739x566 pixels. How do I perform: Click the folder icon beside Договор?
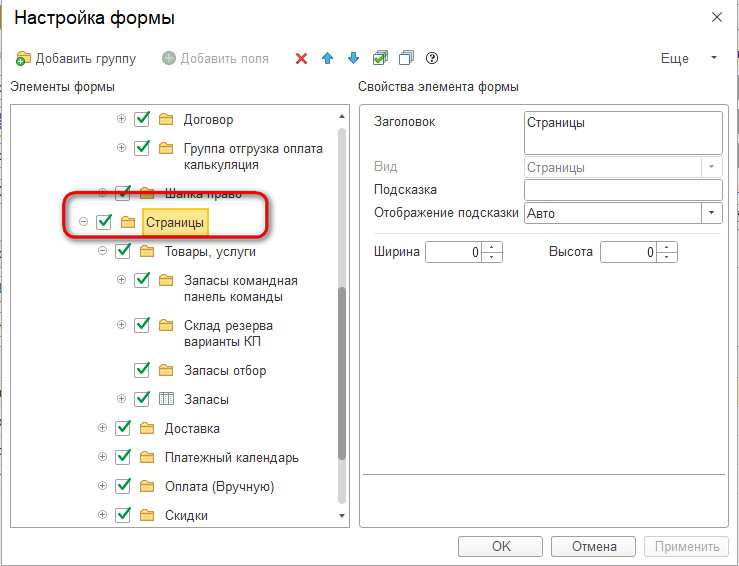point(165,119)
